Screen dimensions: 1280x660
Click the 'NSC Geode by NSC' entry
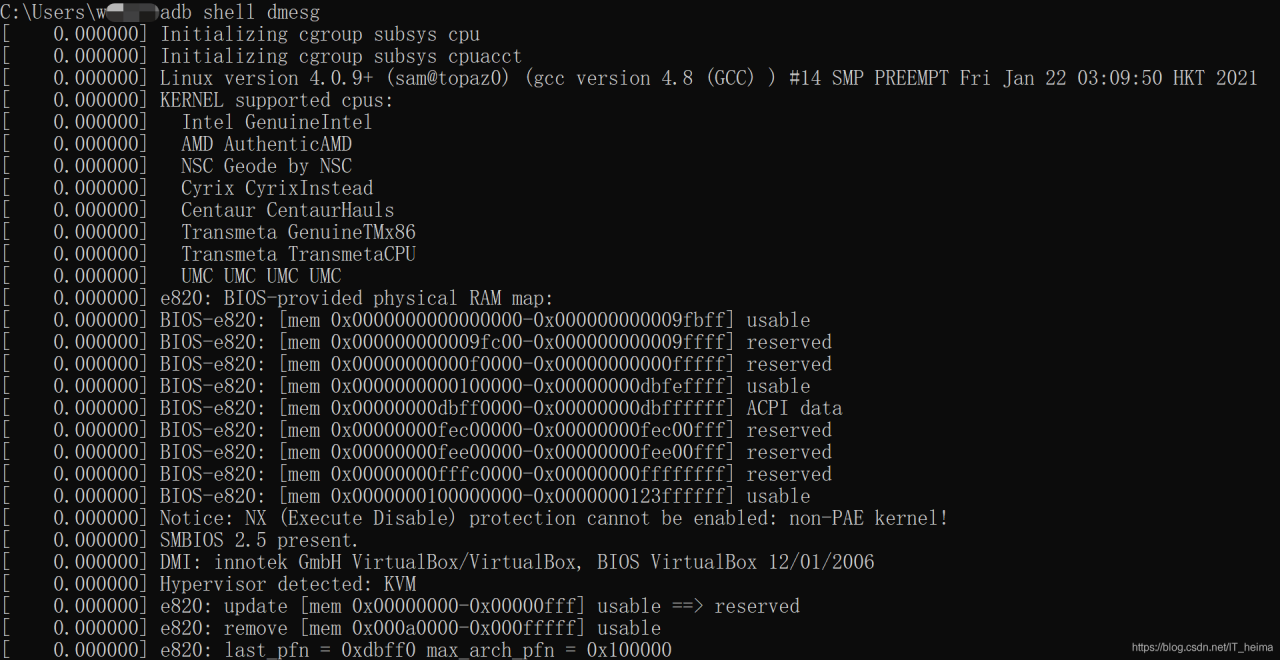pos(266,166)
